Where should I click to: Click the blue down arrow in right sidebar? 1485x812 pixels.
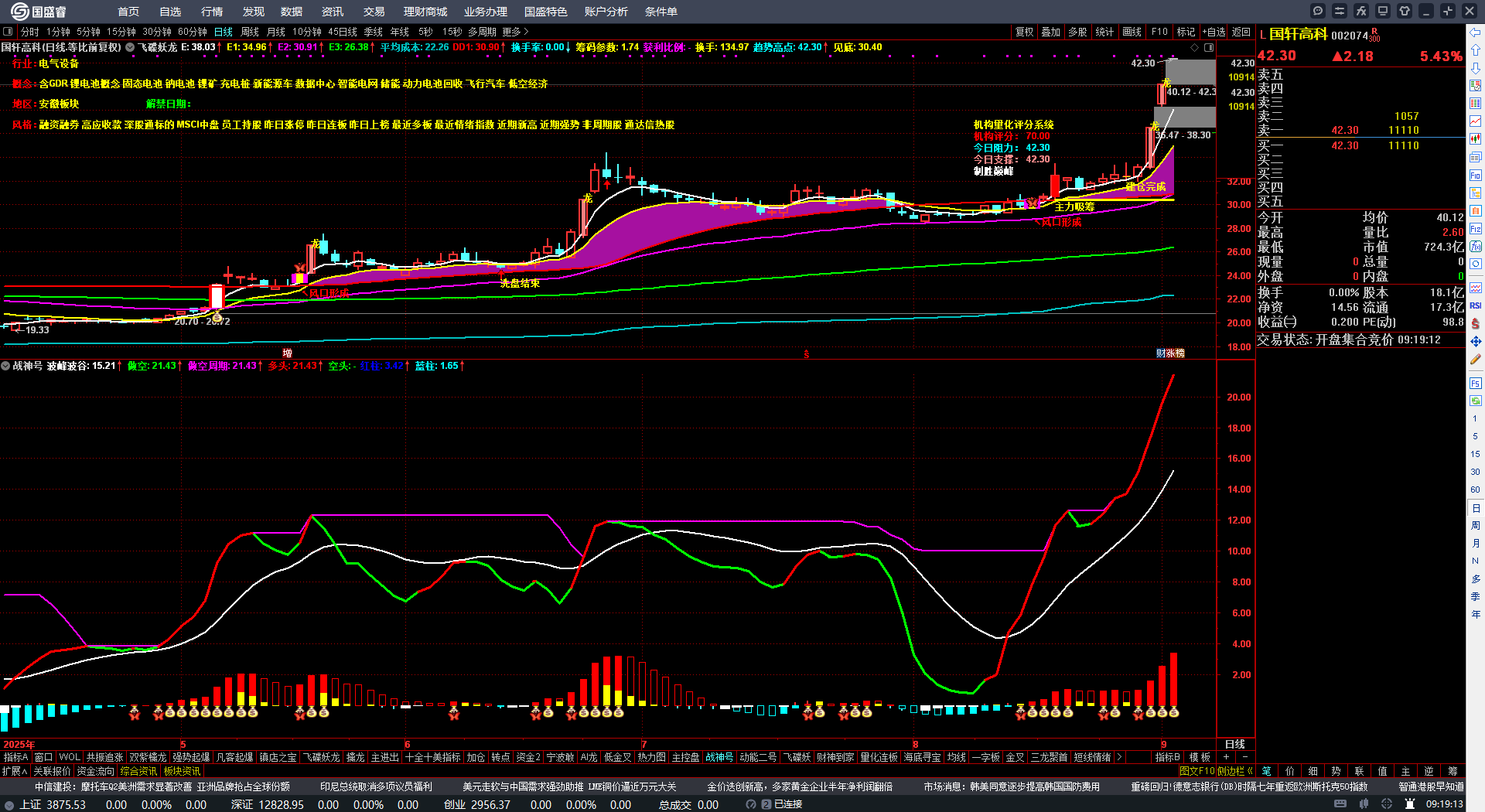click(1476, 67)
